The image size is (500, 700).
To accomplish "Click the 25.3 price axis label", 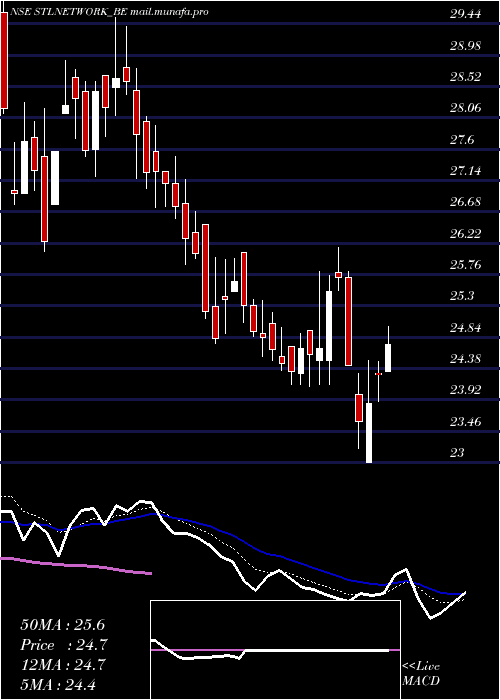I will click(x=462, y=296).
